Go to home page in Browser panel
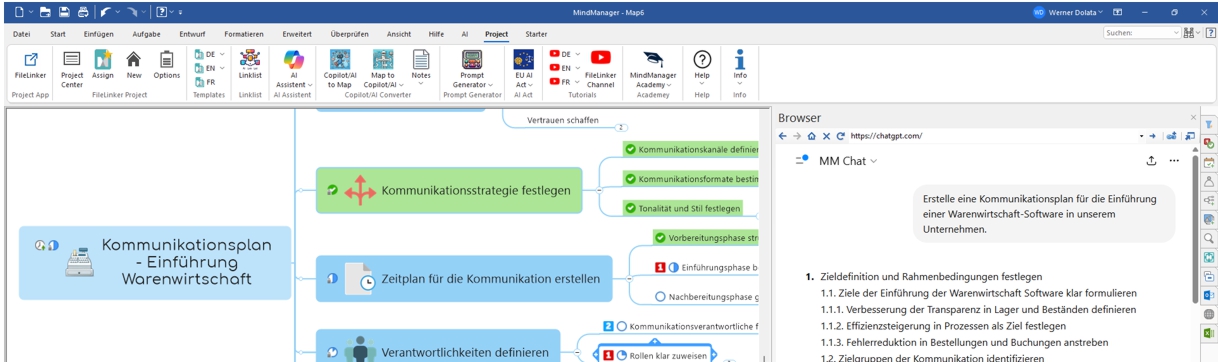The image size is (1218, 362). tap(812, 136)
